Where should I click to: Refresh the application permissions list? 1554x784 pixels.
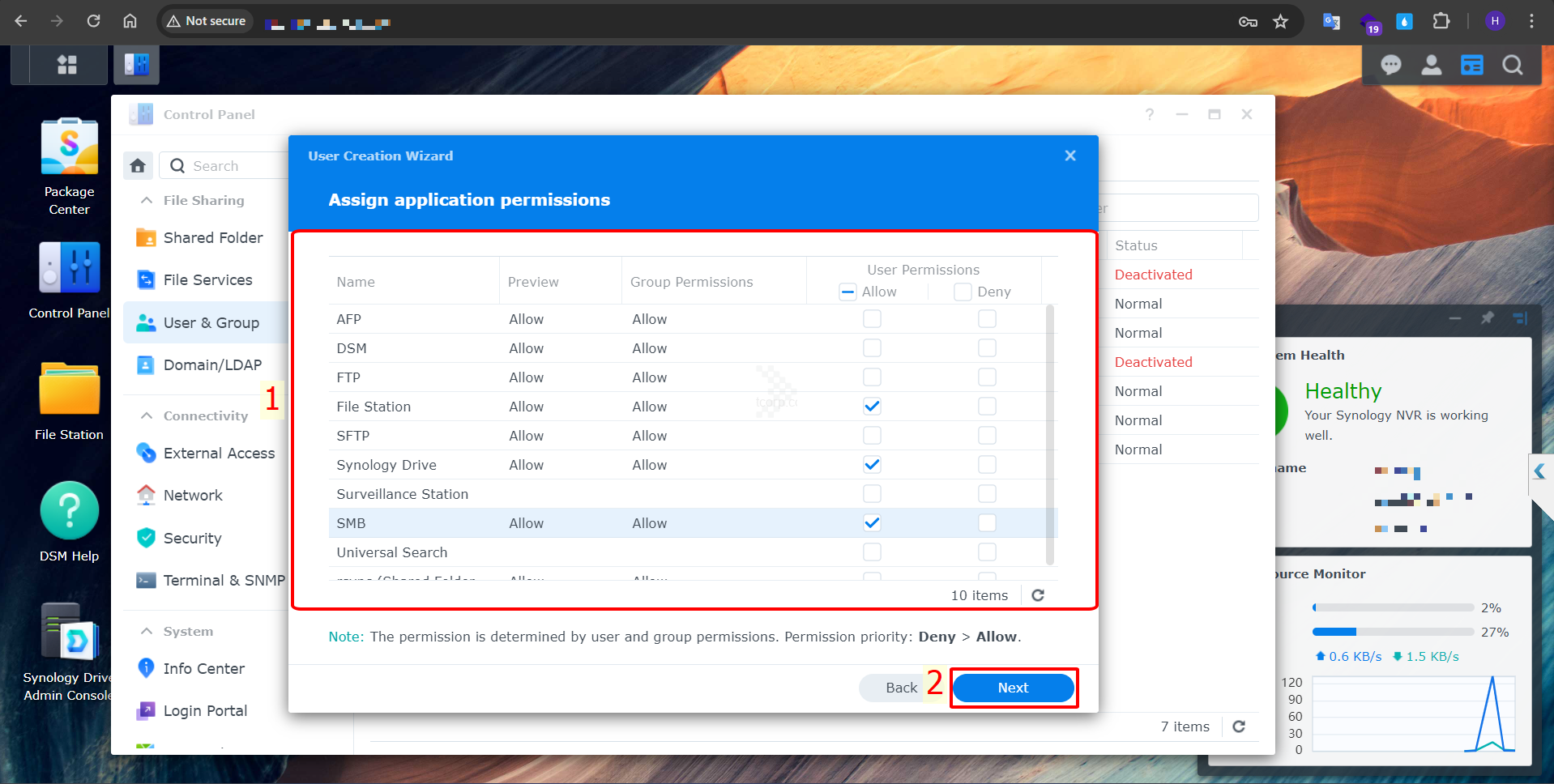[x=1038, y=595]
